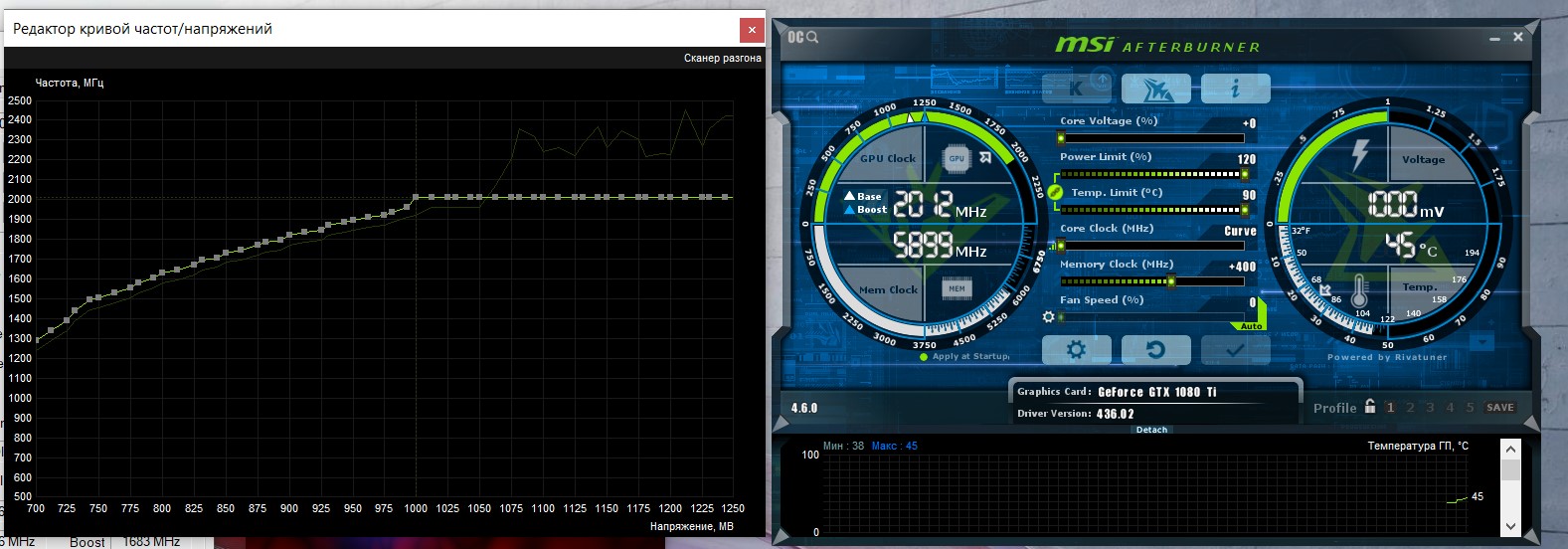Open the information panel with the i button

(x=1236, y=89)
